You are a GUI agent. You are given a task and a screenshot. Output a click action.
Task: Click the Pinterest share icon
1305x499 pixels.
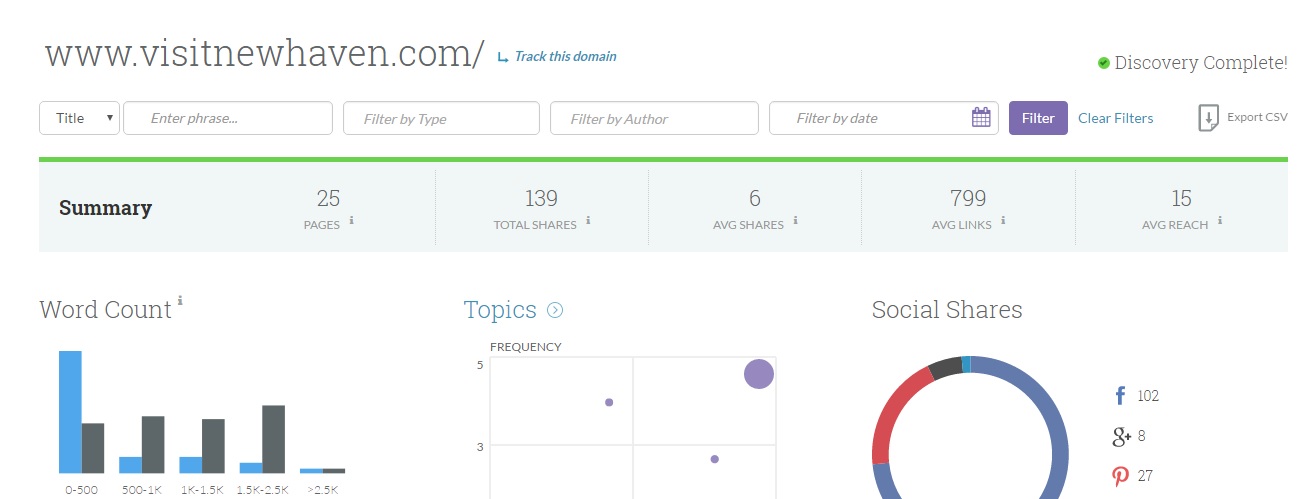(1120, 476)
